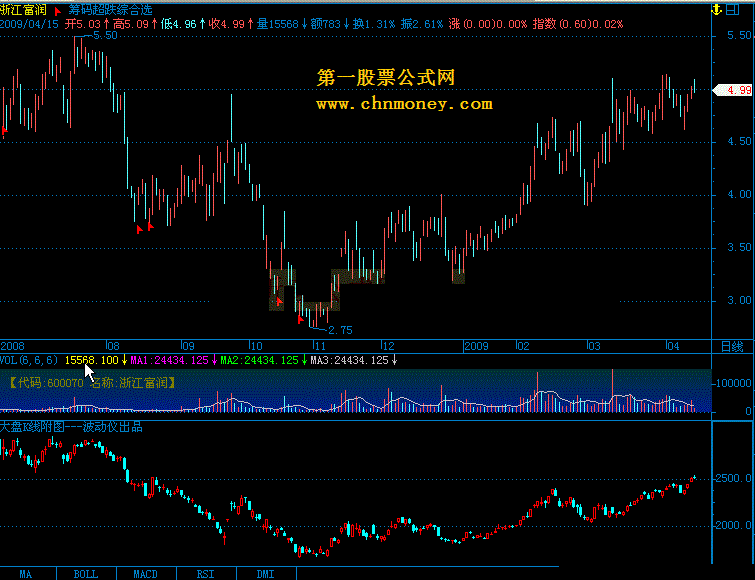Select the RSI indicator tab
This screenshot has height=580, width=755.
click(x=206, y=574)
